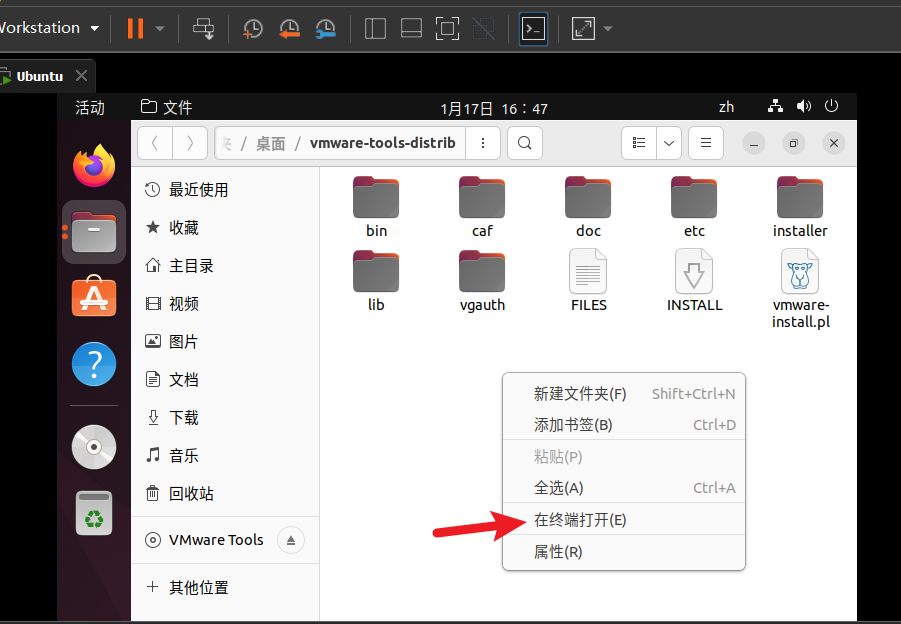Toggle the list view button
This screenshot has width=901, height=624.
pyautogui.click(x=638, y=143)
